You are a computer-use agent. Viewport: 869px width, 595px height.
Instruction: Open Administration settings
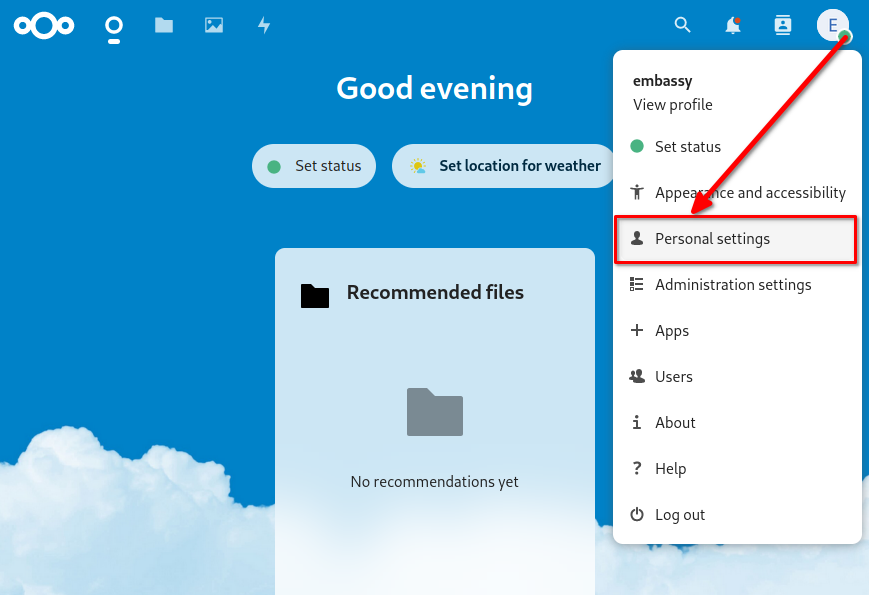click(733, 285)
